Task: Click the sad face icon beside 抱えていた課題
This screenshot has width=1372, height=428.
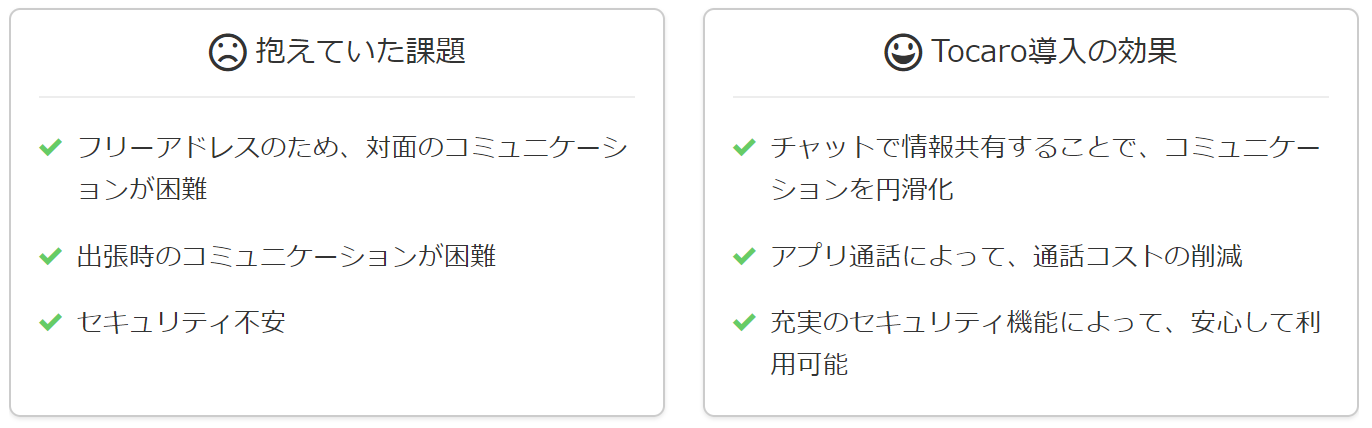Action: tap(228, 53)
